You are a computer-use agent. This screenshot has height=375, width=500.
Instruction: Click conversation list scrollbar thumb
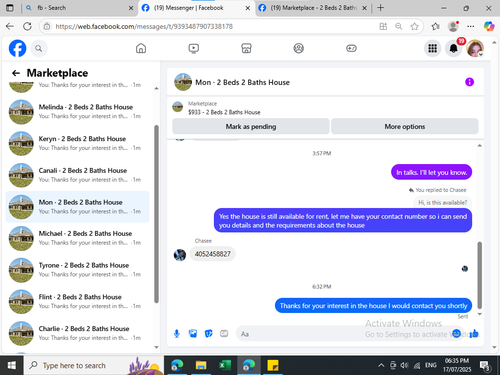coord(156,214)
